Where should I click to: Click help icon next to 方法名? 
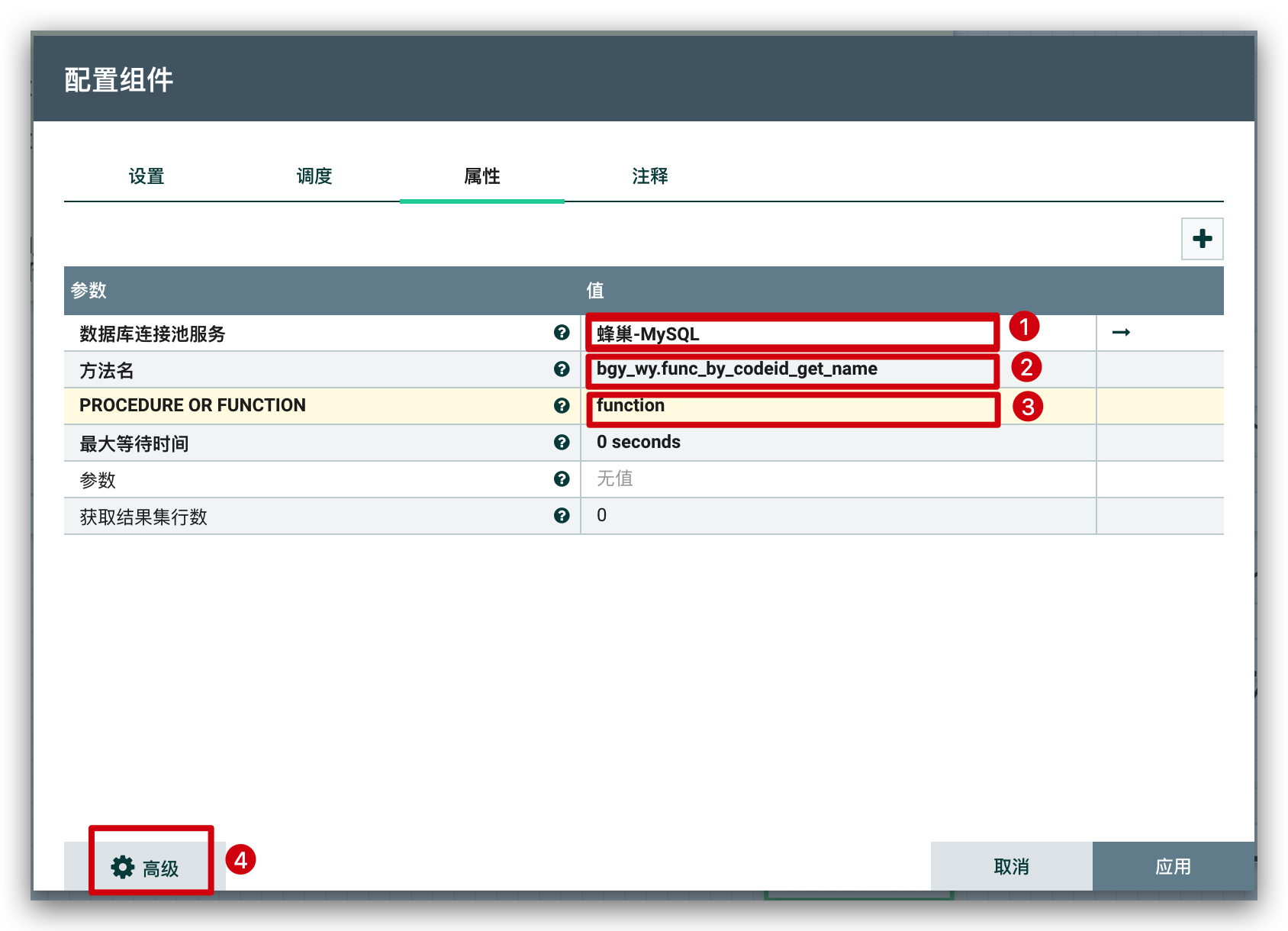point(562,369)
